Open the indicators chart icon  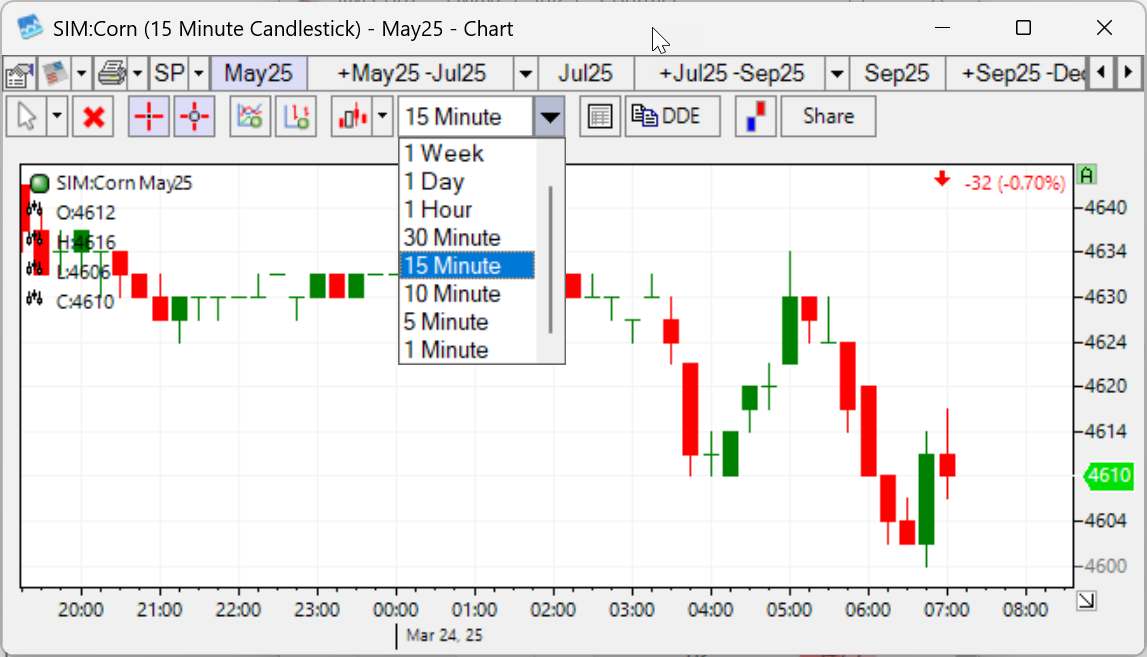pos(249,116)
